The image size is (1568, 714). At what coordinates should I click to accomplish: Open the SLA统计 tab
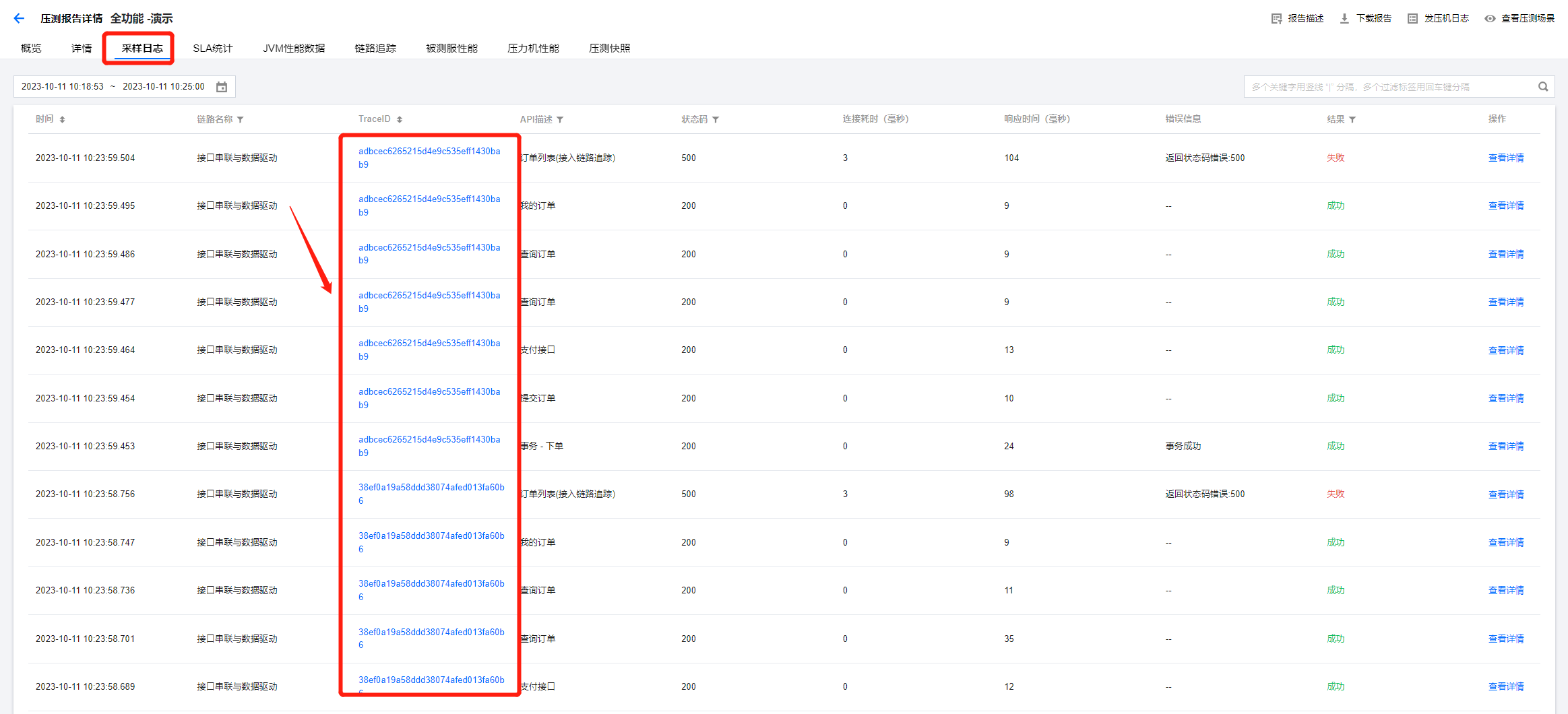213,48
